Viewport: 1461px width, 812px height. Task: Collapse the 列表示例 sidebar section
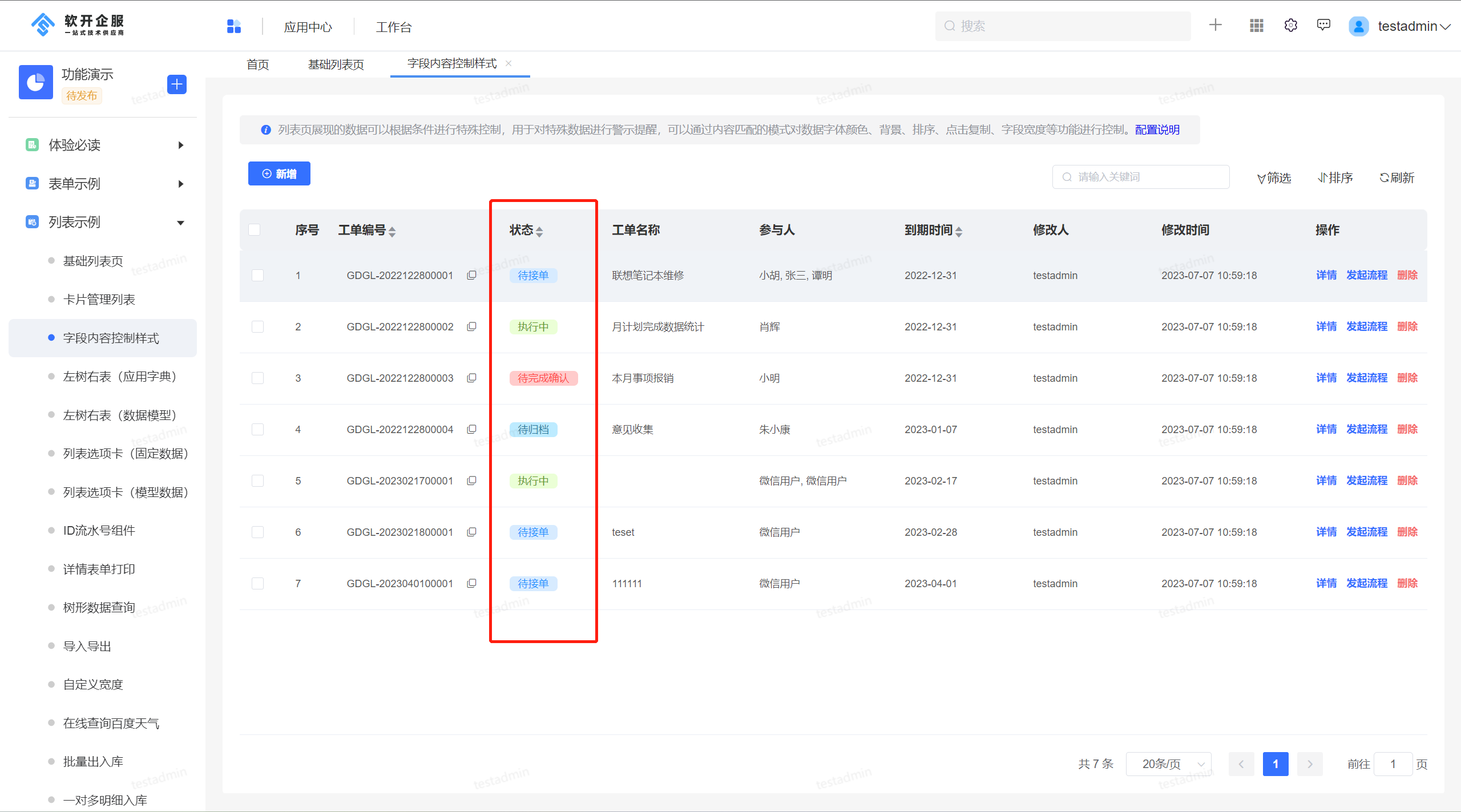click(x=180, y=222)
